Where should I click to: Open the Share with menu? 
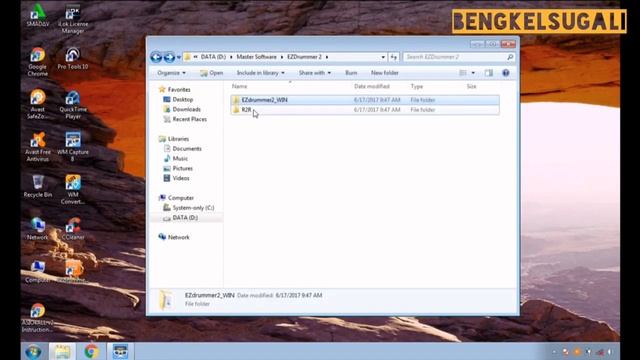[315, 73]
